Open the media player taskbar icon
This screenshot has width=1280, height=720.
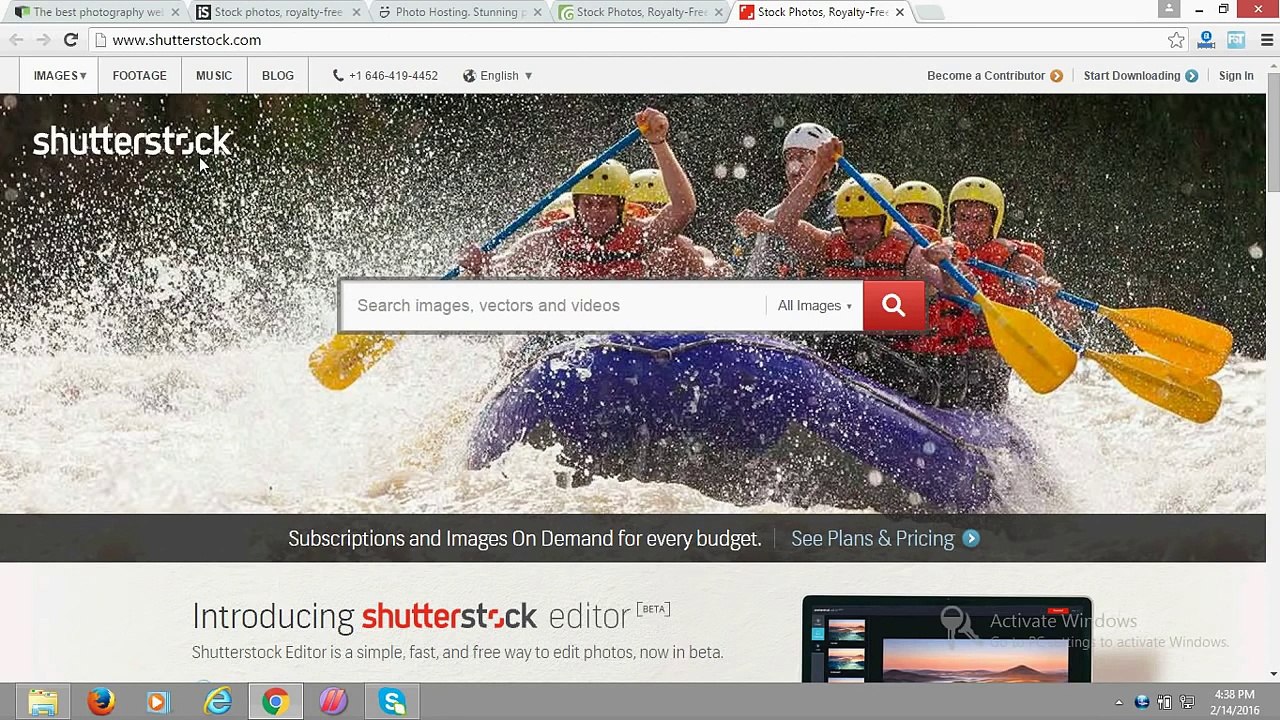pyautogui.click(x=158, y=702)
